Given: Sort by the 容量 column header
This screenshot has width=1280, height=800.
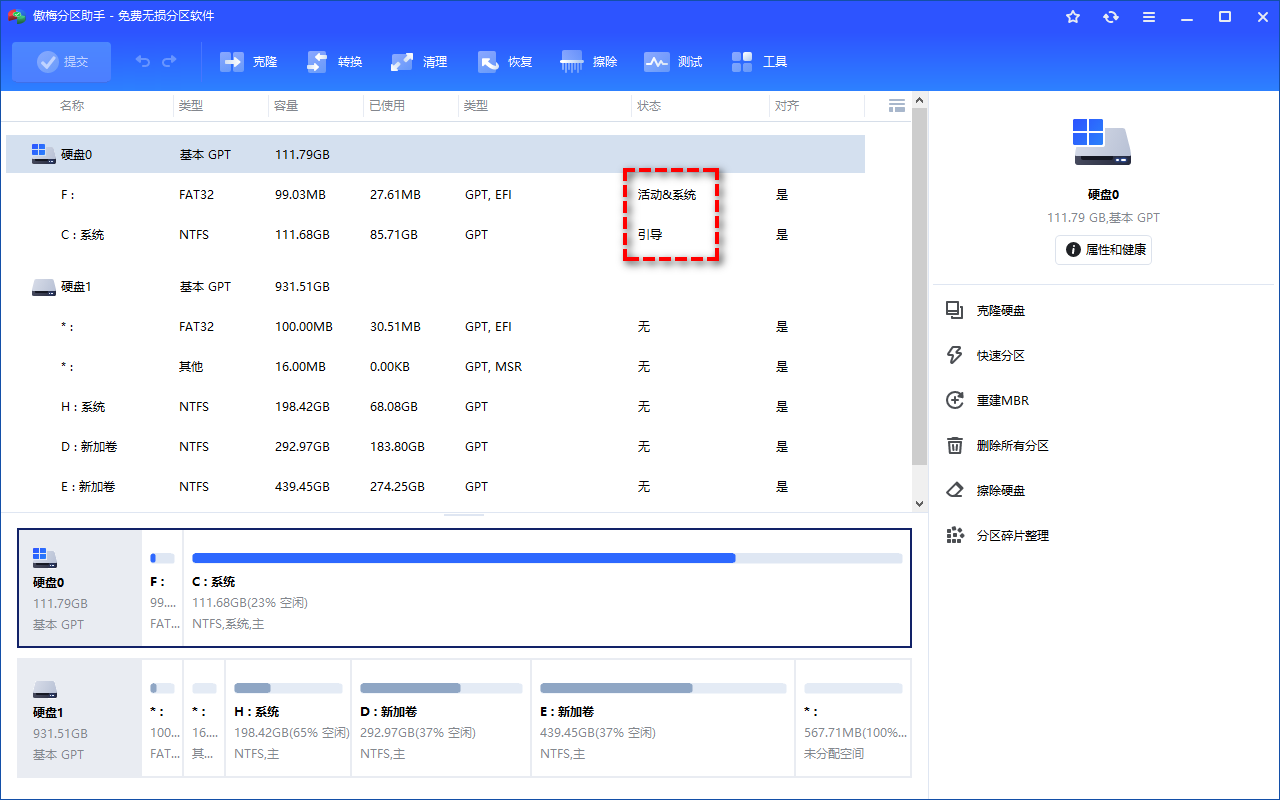Looking at the screenshot, I should (286, 106).
